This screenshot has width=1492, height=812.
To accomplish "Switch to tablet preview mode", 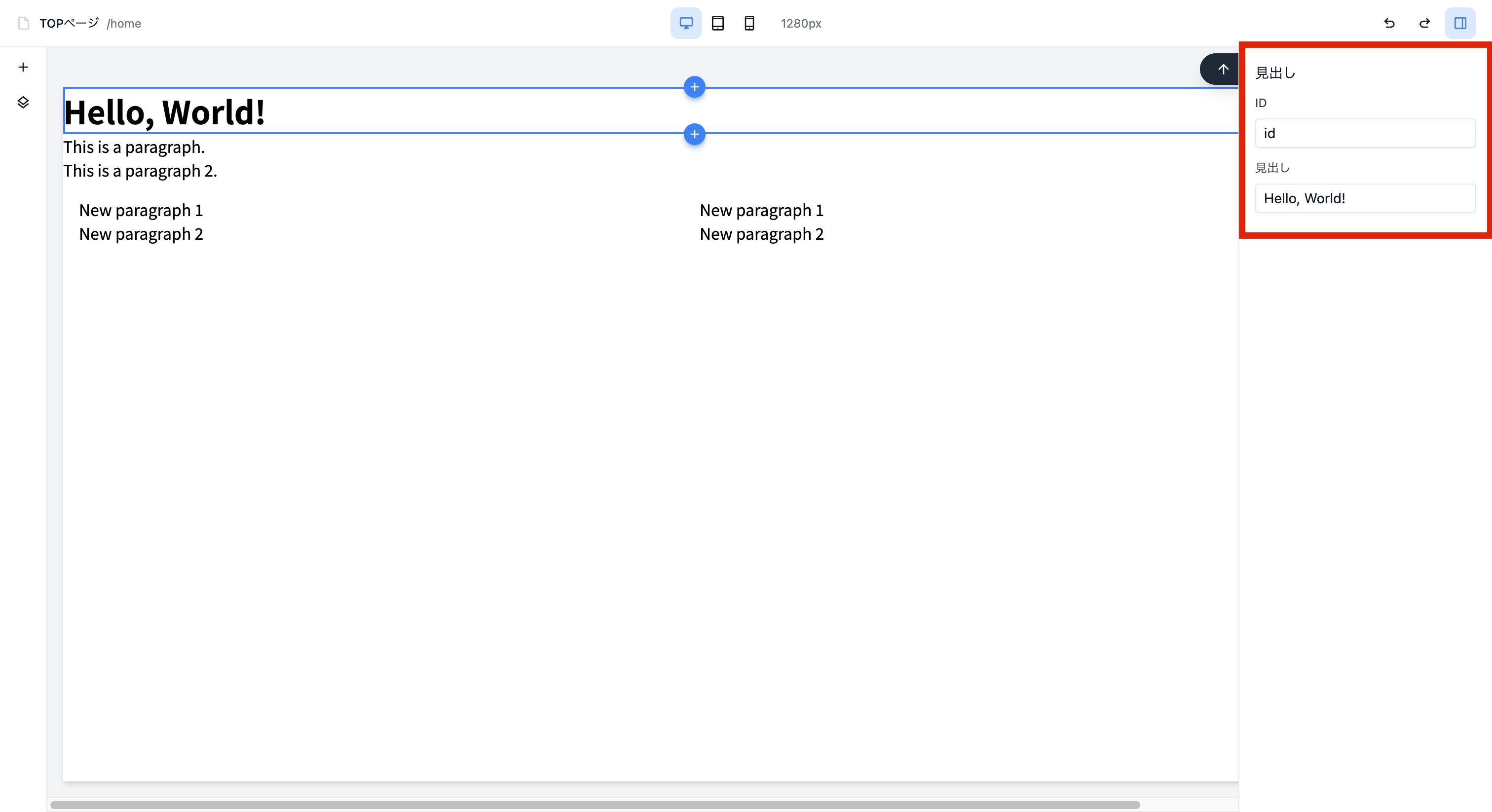I will click(x=717, y=23).
